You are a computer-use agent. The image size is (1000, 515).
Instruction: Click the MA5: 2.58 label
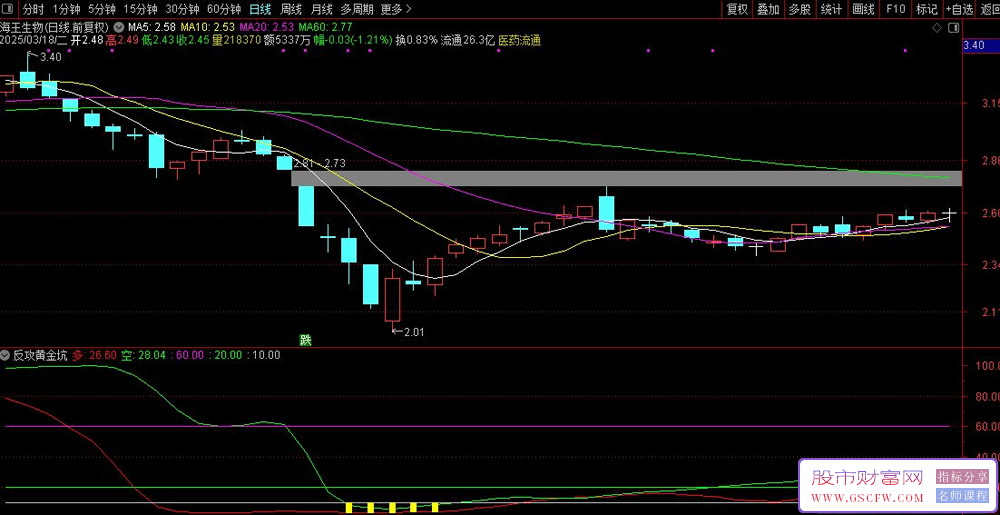point(152,27)
